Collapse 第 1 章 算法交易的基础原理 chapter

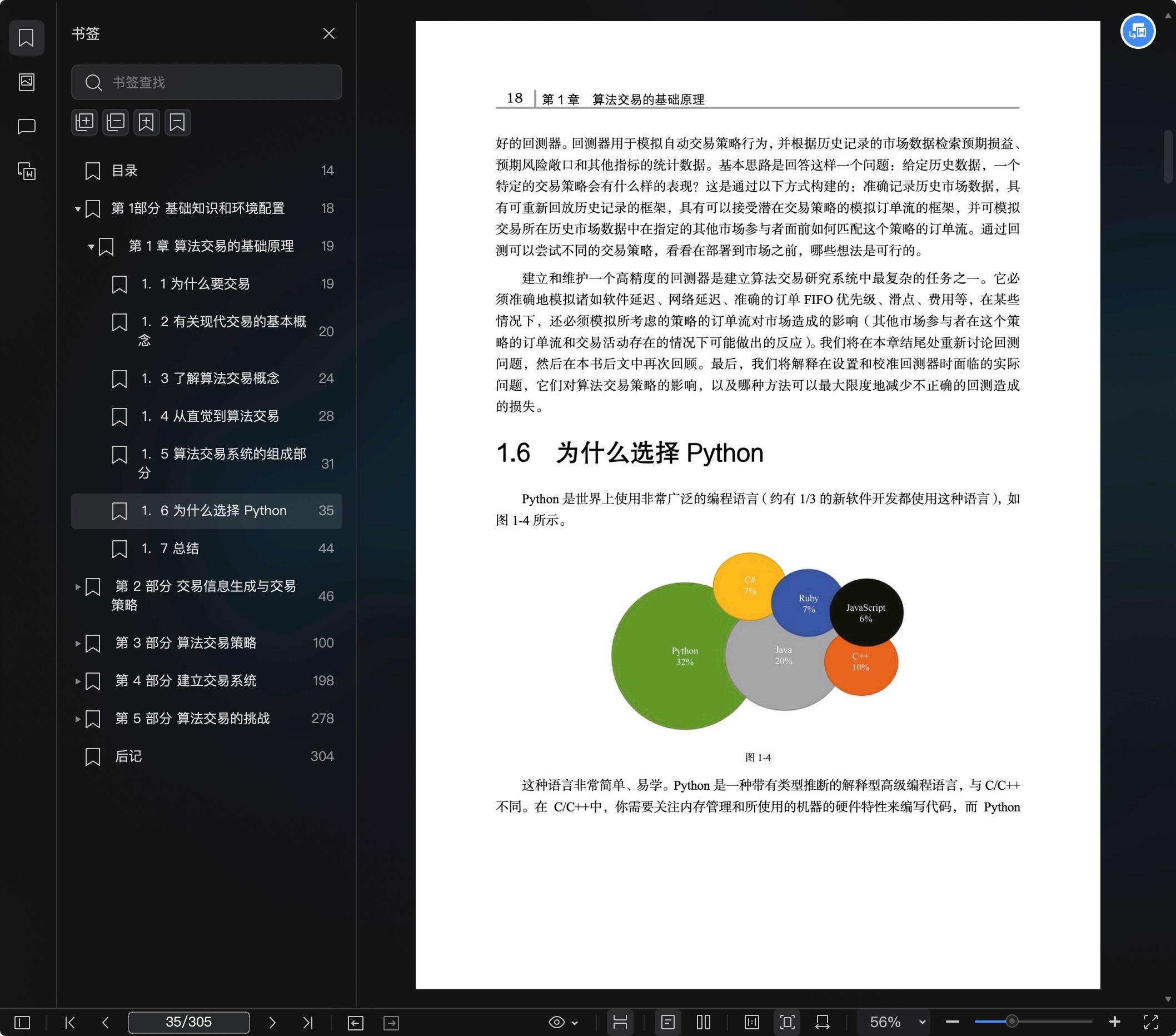91,247
